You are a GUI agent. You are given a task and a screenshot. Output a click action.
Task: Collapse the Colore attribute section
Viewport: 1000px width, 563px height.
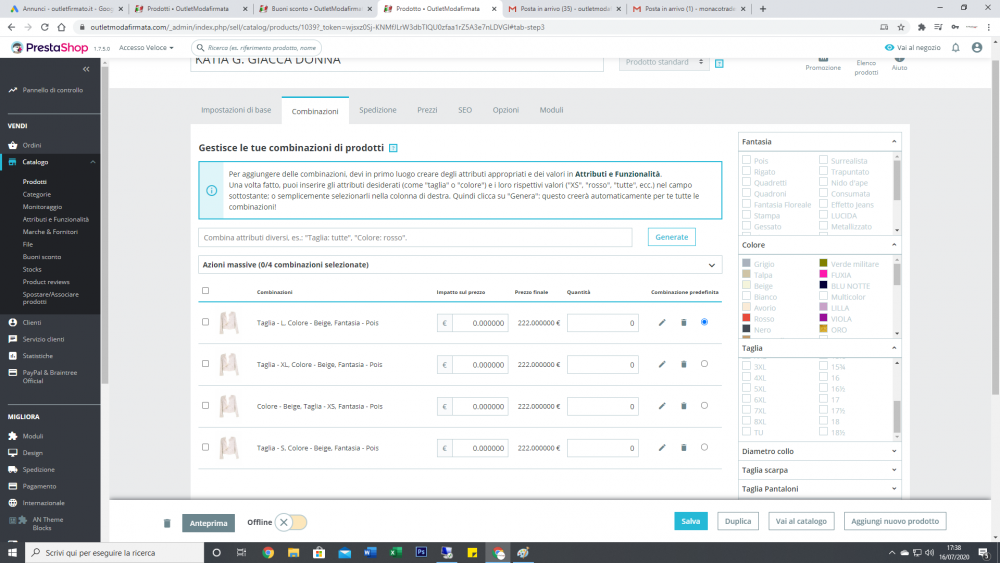click(x=893, y=245)
